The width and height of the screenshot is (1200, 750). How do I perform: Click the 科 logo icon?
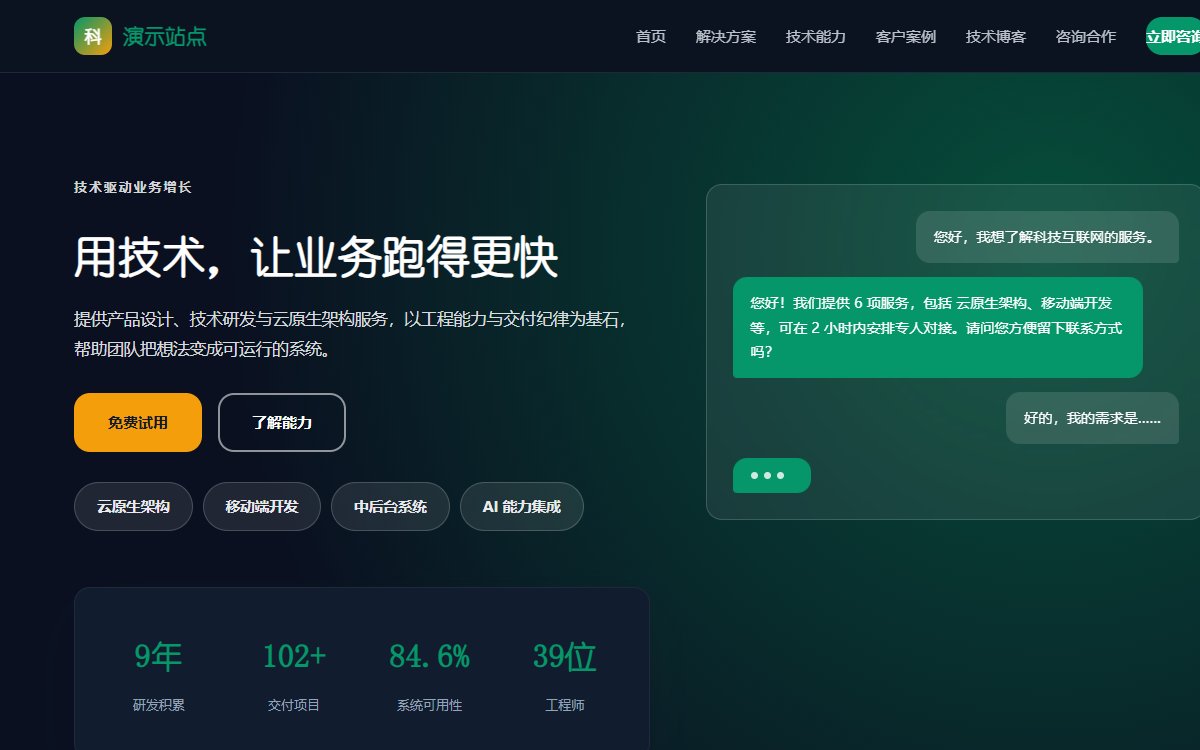coord(92,36)
